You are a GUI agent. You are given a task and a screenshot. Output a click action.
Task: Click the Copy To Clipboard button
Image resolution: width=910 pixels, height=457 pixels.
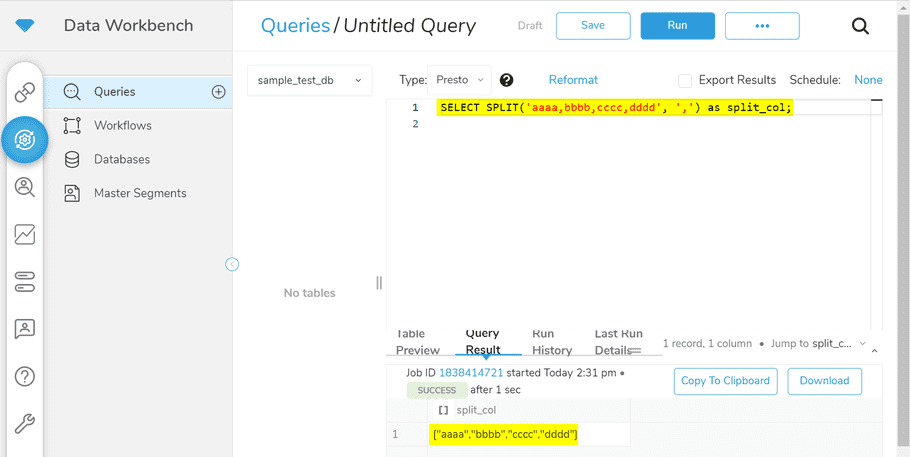(725, 381)
